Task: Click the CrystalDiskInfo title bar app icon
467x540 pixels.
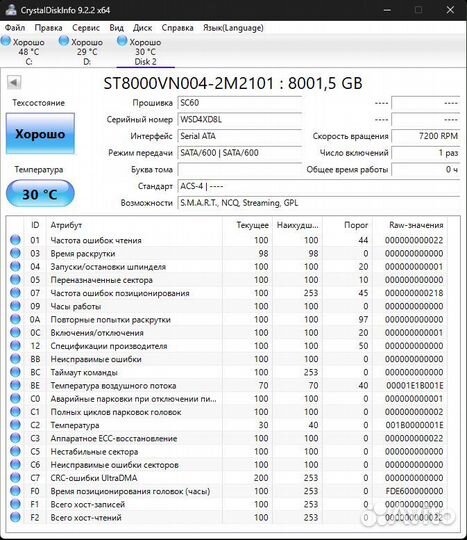Action: tap(10, 10)
